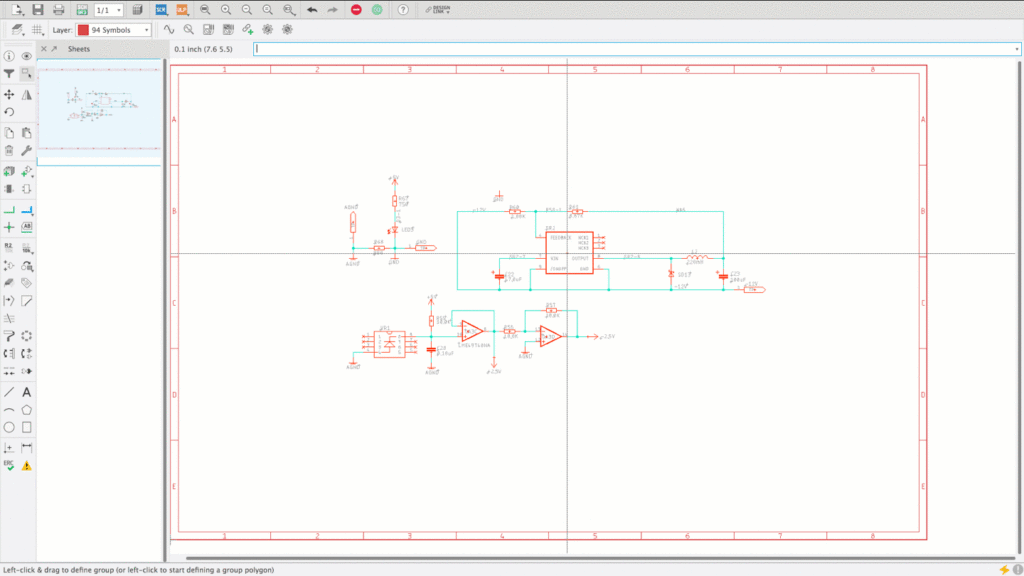The width and height of the screenshot is (1024, 576).
Task: Run a Script with SCR icon
Action: [x=162, y=10]
